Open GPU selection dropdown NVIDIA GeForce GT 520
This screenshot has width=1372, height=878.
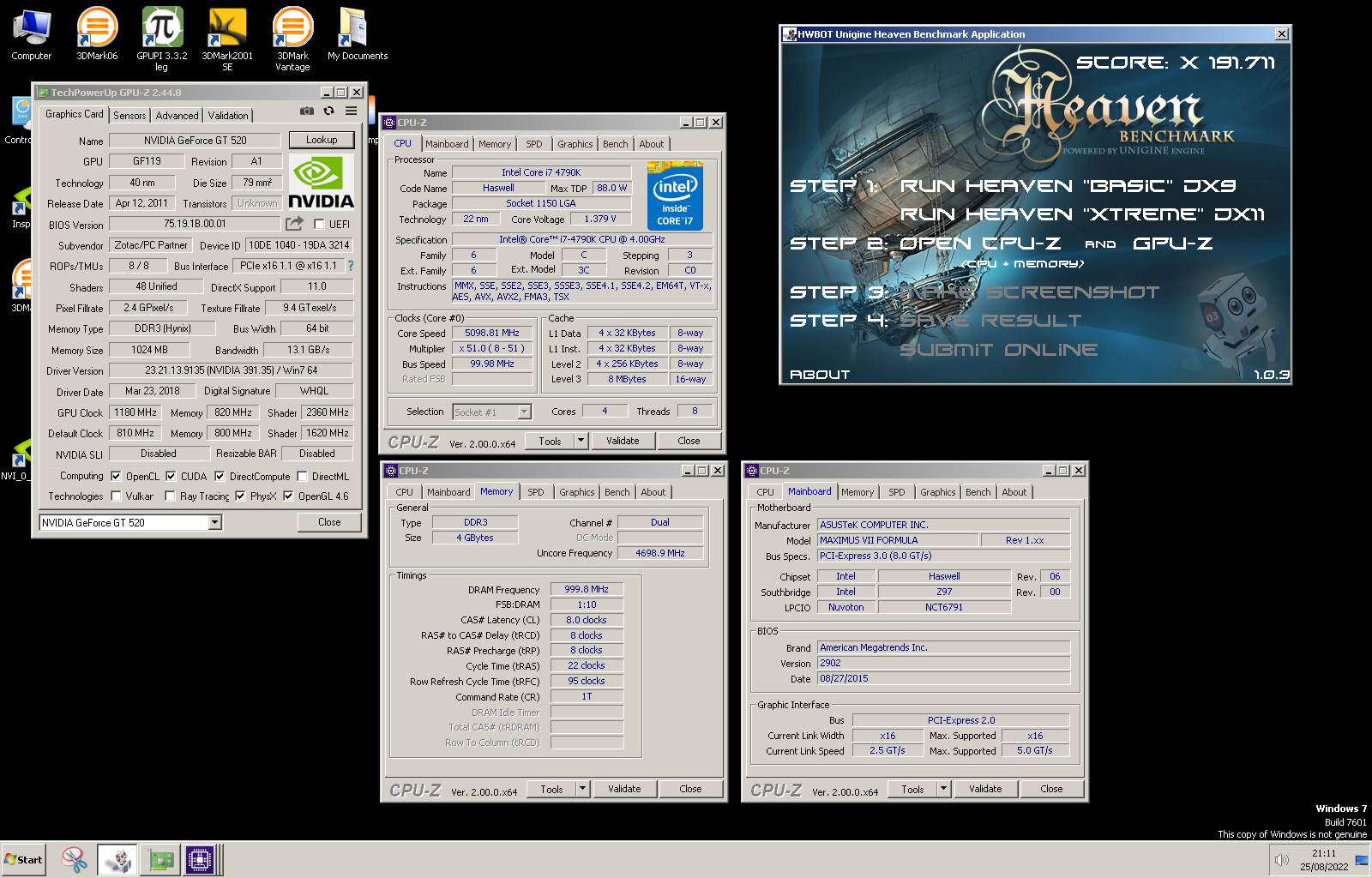130,522
